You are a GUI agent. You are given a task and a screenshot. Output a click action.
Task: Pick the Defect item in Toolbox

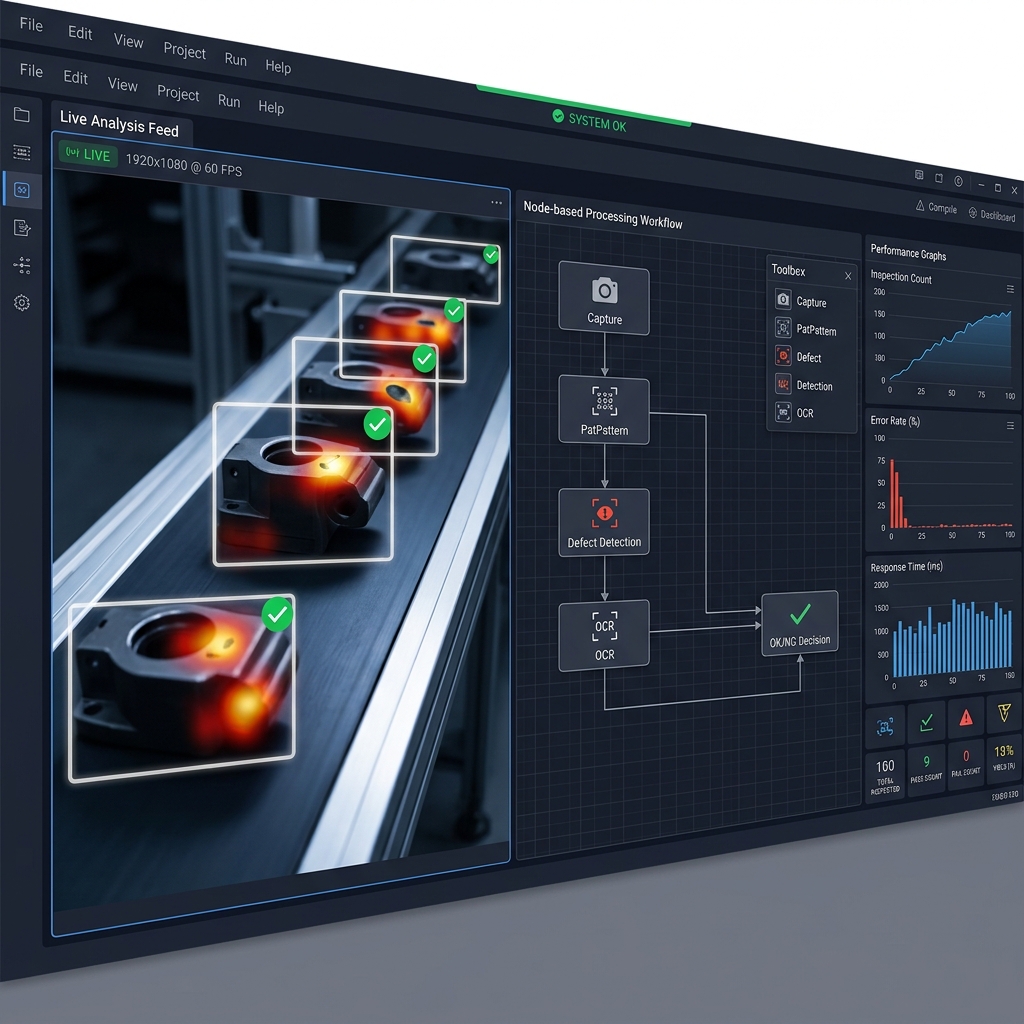[798, 357]
